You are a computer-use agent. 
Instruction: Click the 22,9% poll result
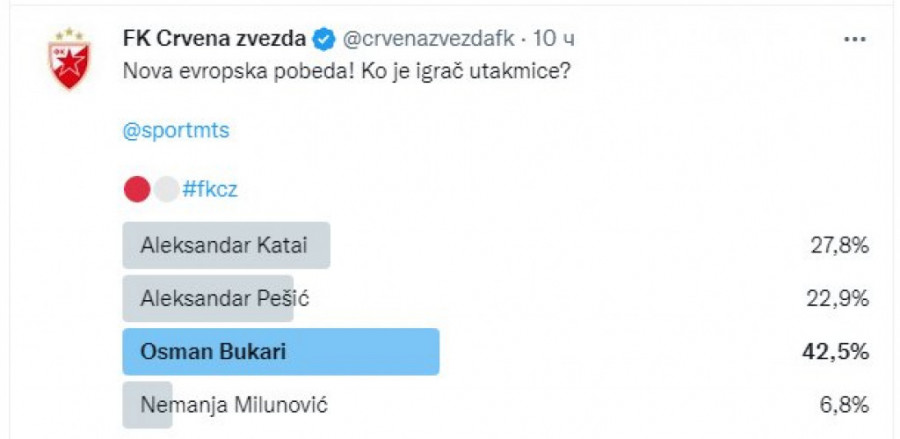point(839,298)
